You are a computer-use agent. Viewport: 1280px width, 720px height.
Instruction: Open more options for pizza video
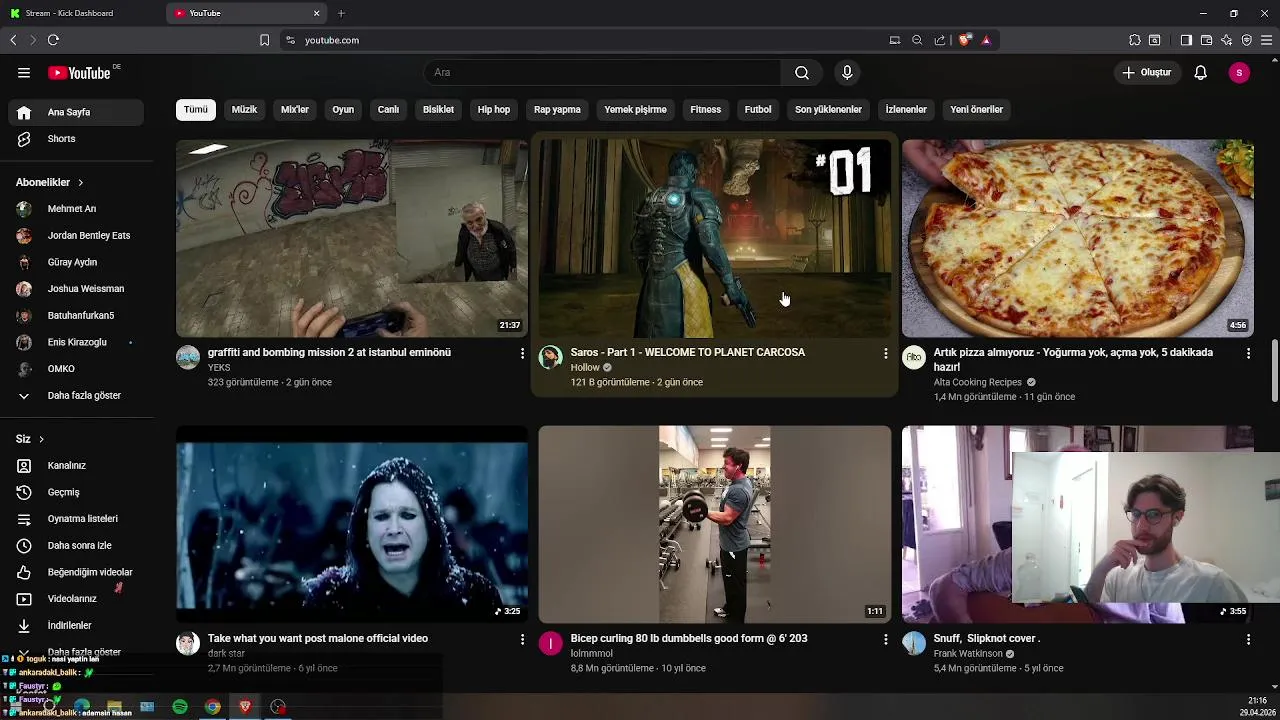1248,353
